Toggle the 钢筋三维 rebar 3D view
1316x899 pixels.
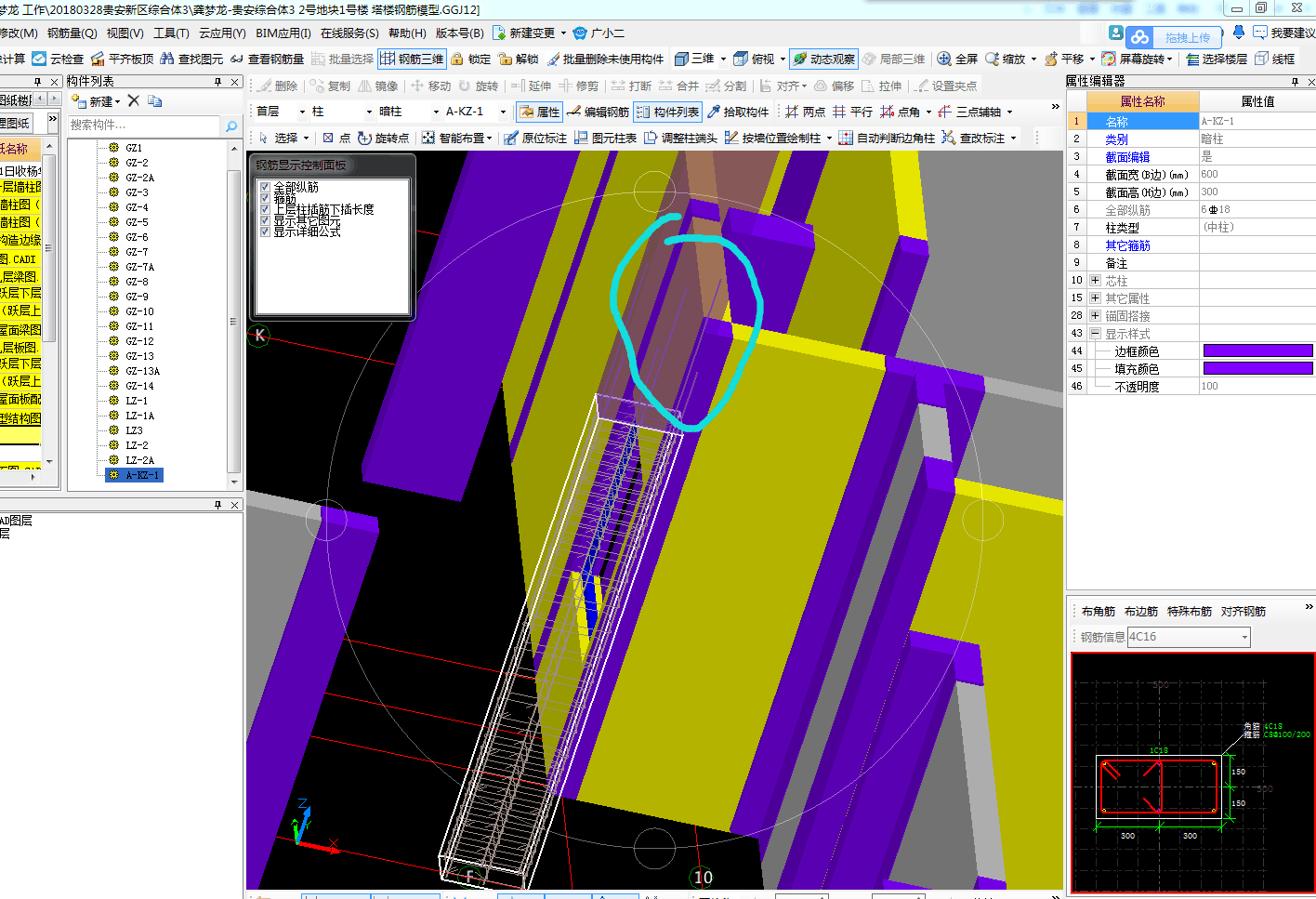coord(412,59)
